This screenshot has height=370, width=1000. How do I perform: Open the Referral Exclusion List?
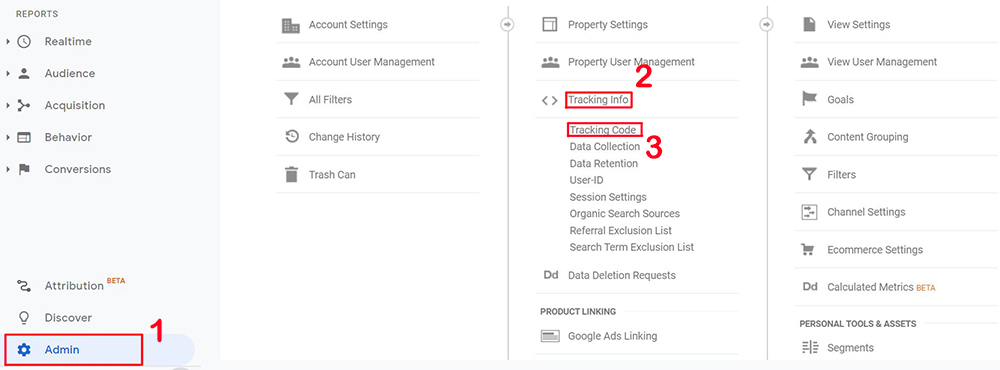pos(621,230)
